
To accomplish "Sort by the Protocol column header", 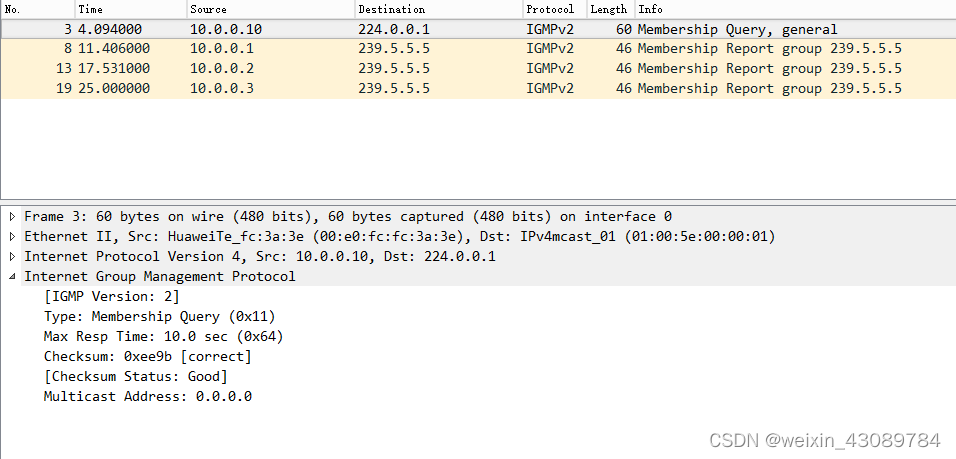I will click(555, 9).
